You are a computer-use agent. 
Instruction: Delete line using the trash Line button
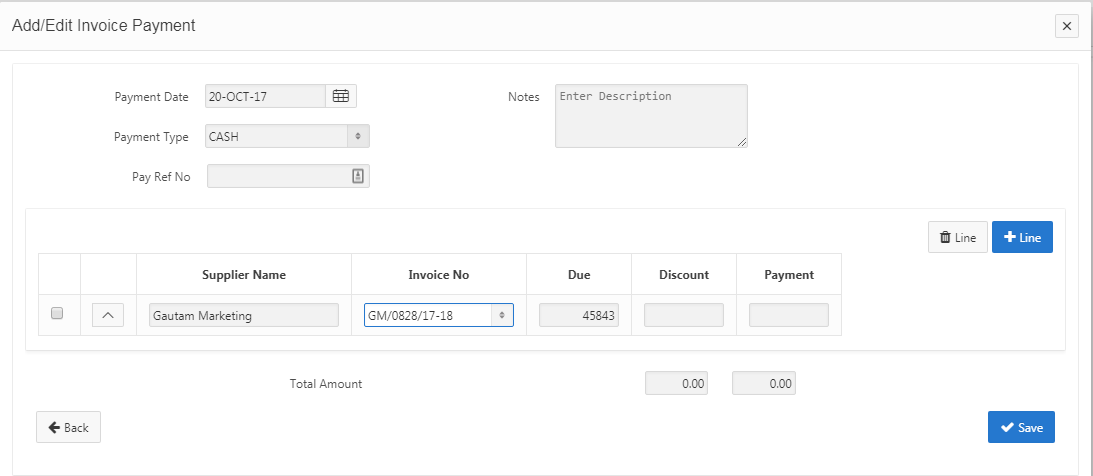957,237
